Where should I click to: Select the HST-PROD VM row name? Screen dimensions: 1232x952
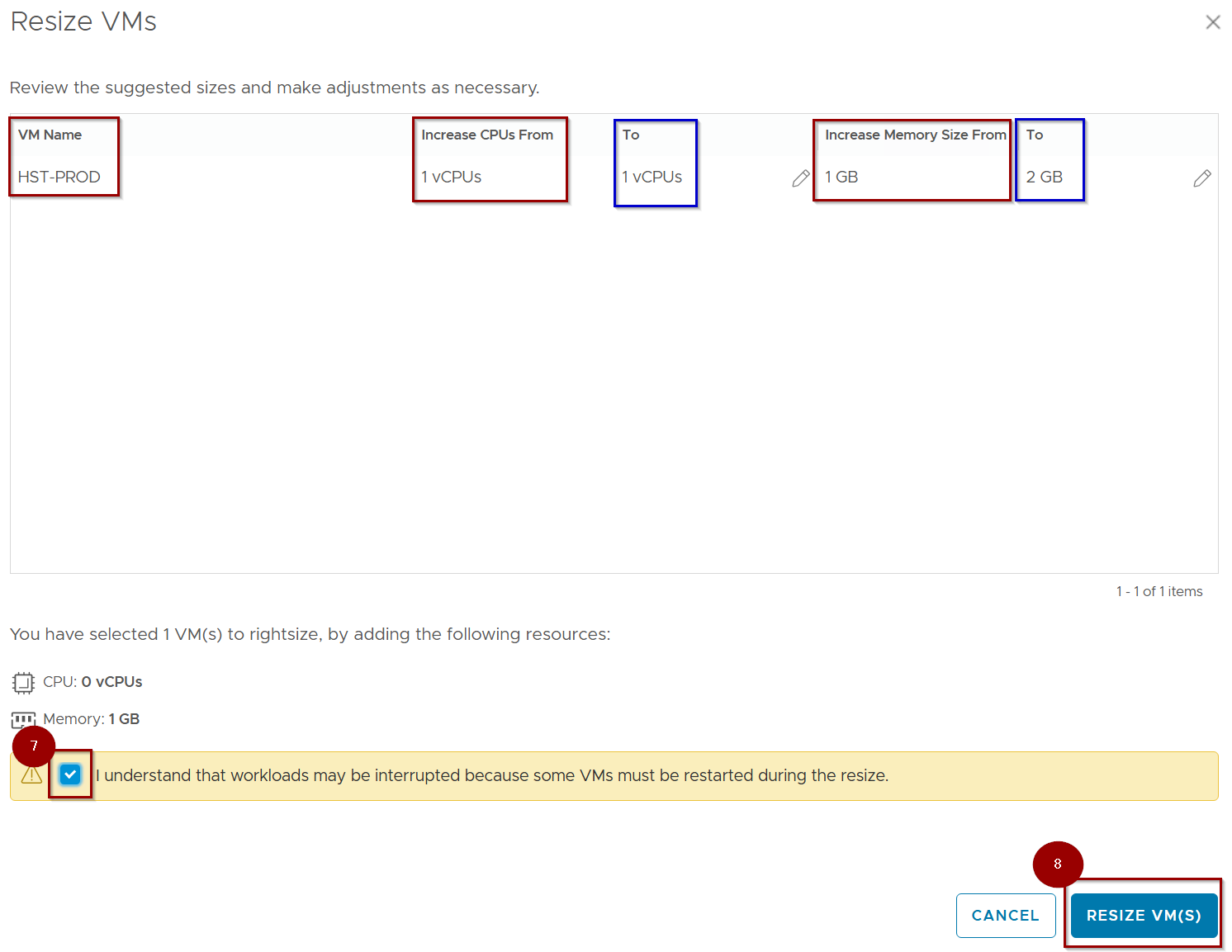(x=59, y=177)
